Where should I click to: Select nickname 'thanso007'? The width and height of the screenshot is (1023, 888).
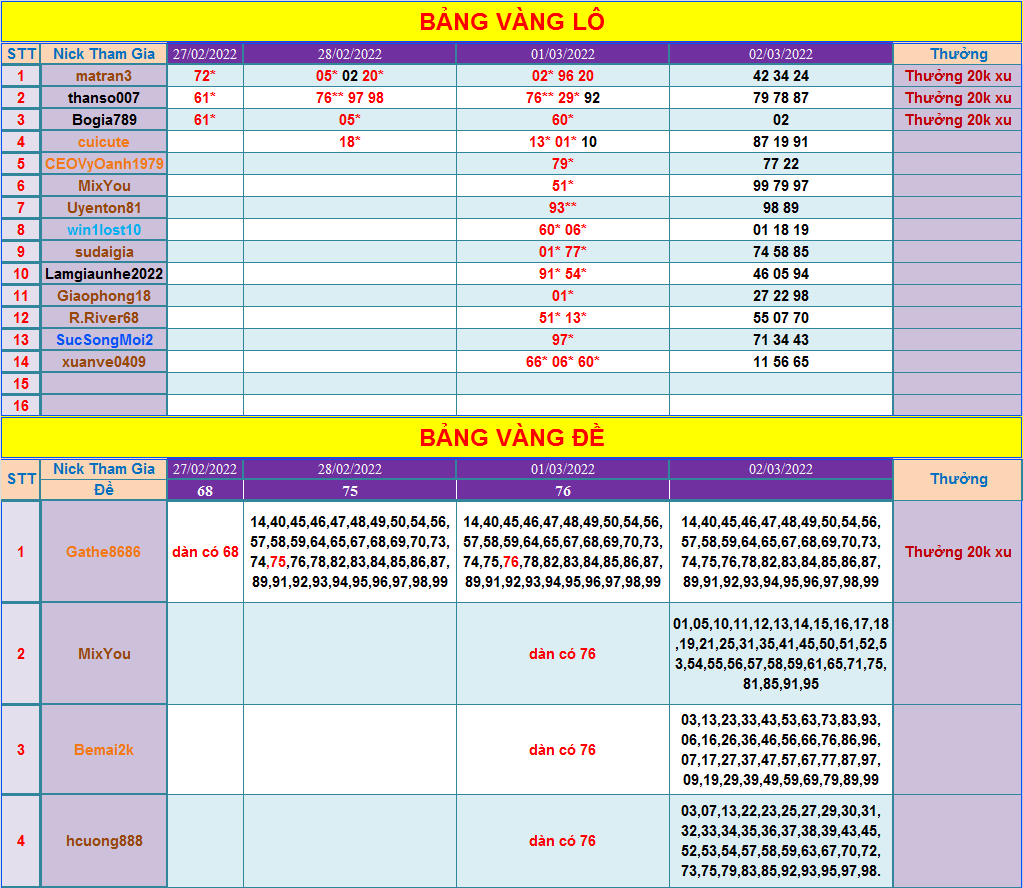104,98
